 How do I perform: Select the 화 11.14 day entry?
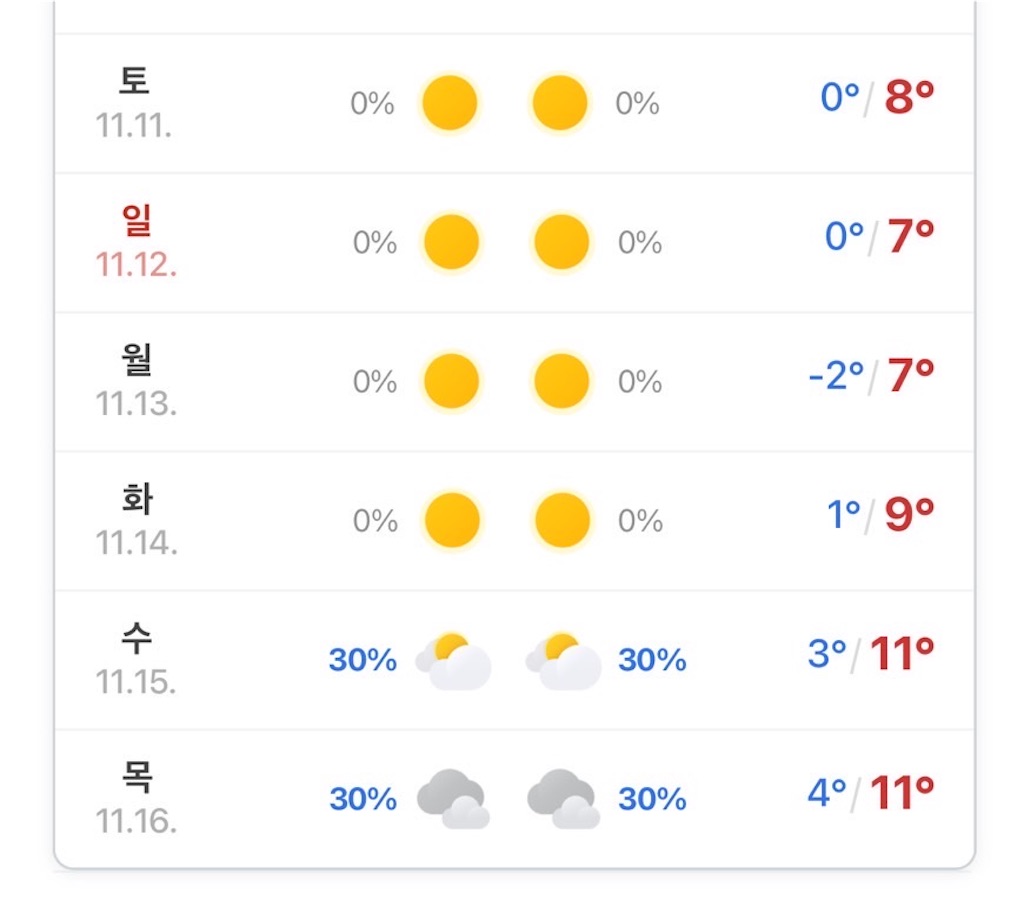pos(512,519)
